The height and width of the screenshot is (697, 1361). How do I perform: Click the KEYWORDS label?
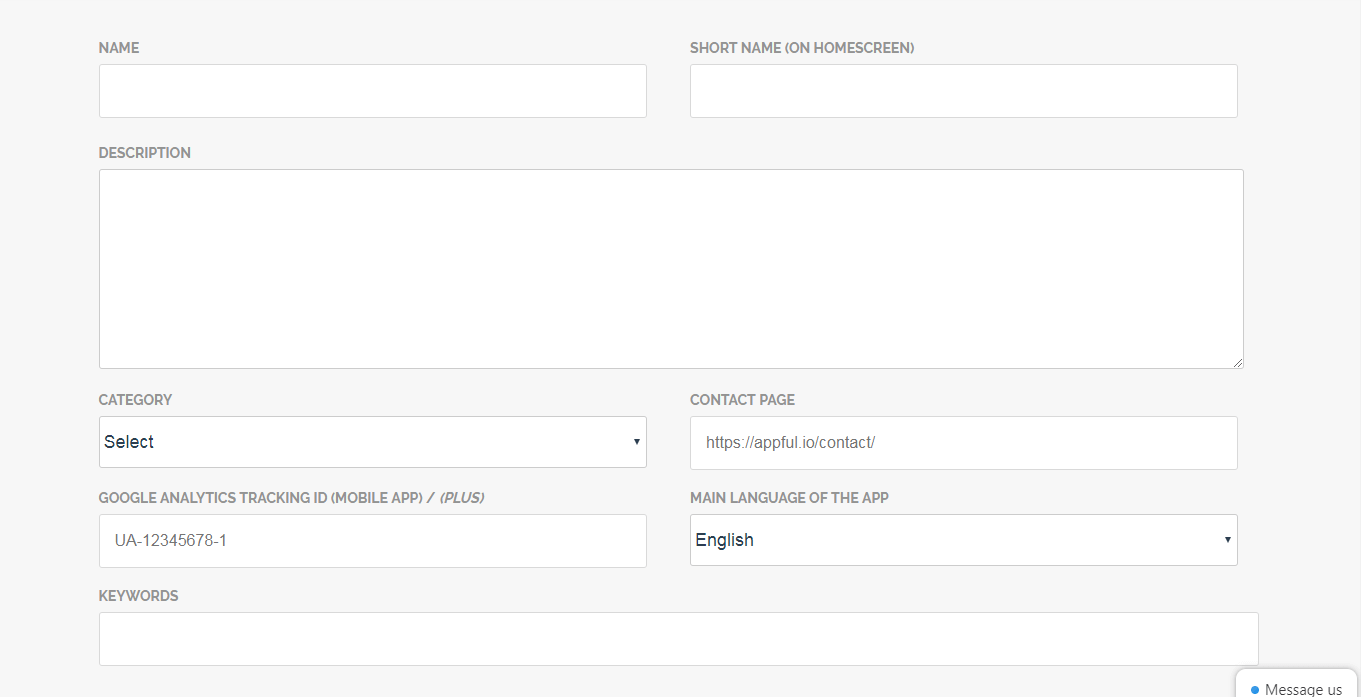138,595
